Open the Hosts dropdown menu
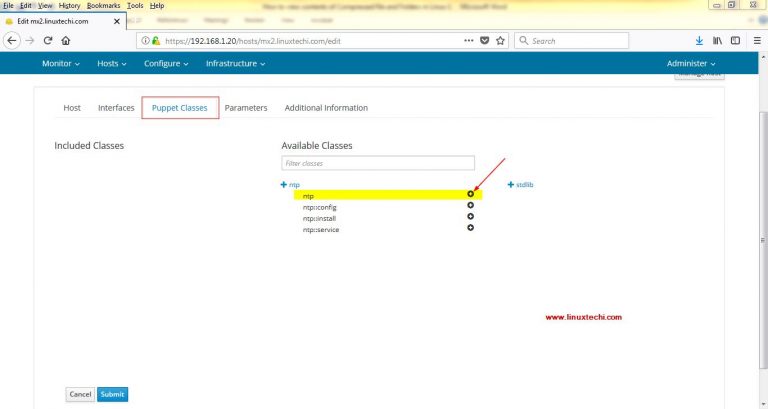 pyautogui.click(x=112, y=63)
